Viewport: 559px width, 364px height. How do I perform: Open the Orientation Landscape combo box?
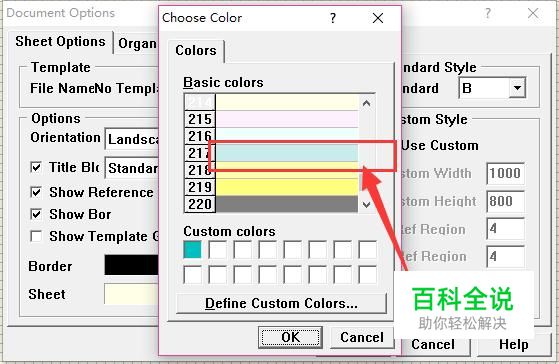click(132, 139)
